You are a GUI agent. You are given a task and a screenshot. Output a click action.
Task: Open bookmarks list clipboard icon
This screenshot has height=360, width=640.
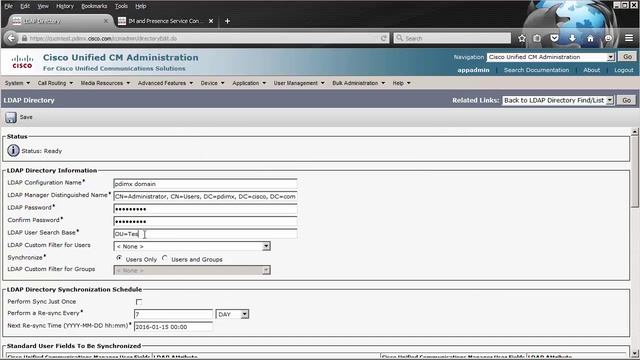coord(537,38)
